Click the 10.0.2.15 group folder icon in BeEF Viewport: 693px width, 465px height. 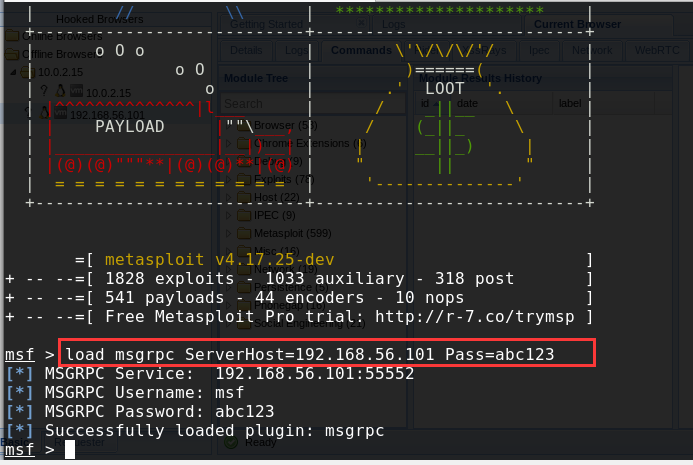click(28, 72)
